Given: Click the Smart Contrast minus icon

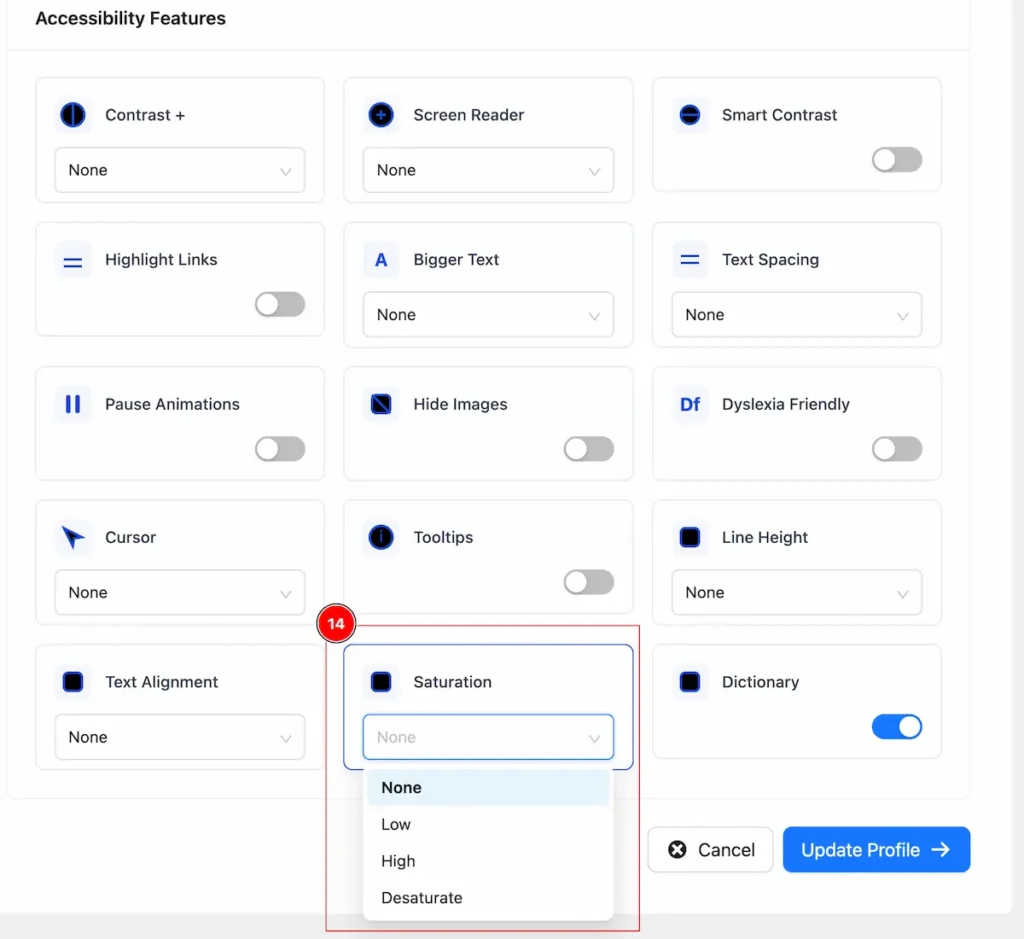Looking at the screenshot, I should (690, 115).
